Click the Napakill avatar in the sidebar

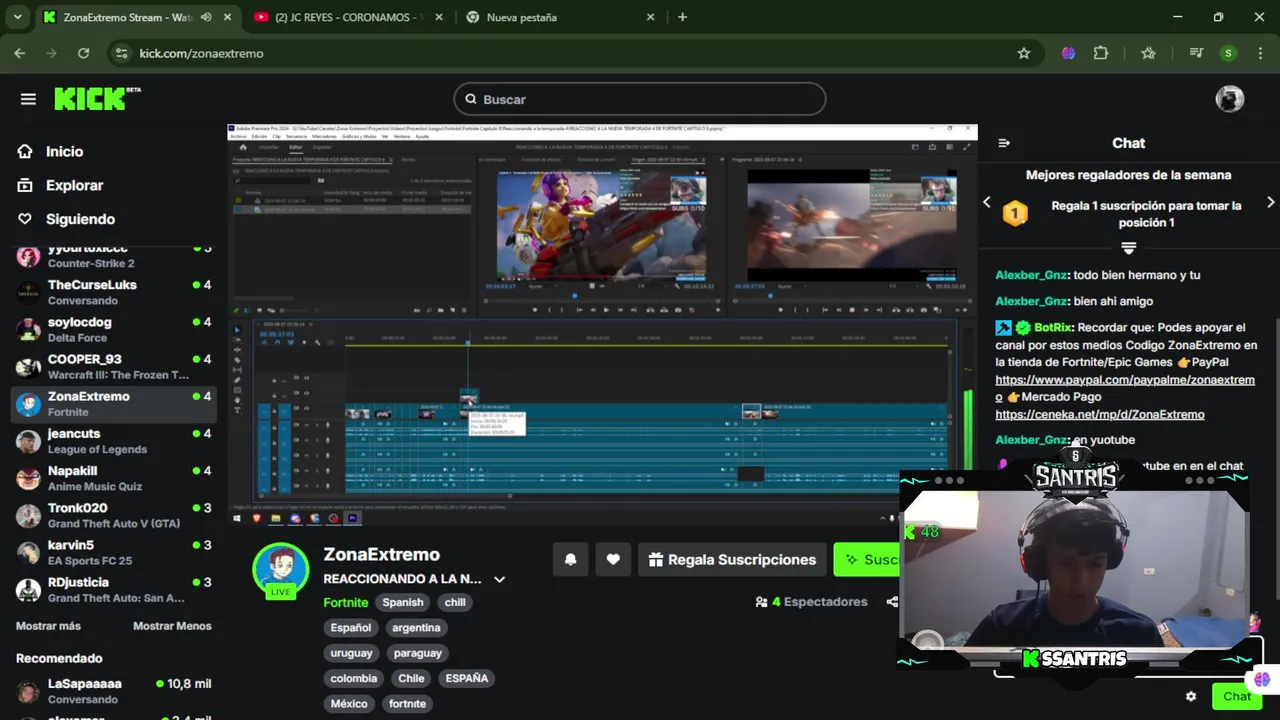tap(29, 478)
